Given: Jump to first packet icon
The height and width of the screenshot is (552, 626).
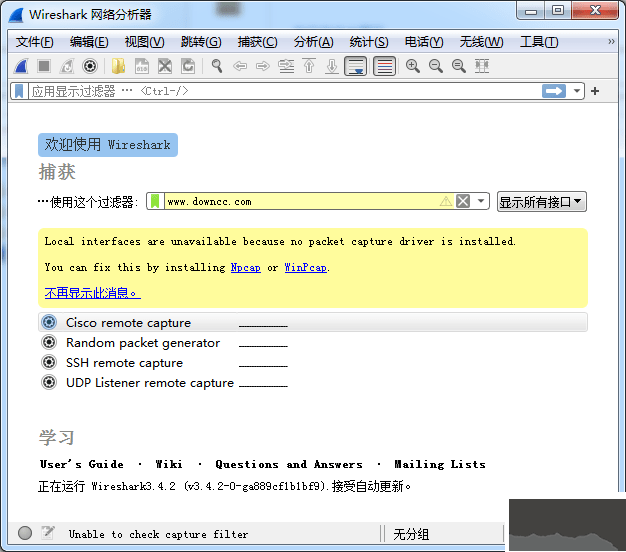Looking at the screenshot, I should click(309, 66).
